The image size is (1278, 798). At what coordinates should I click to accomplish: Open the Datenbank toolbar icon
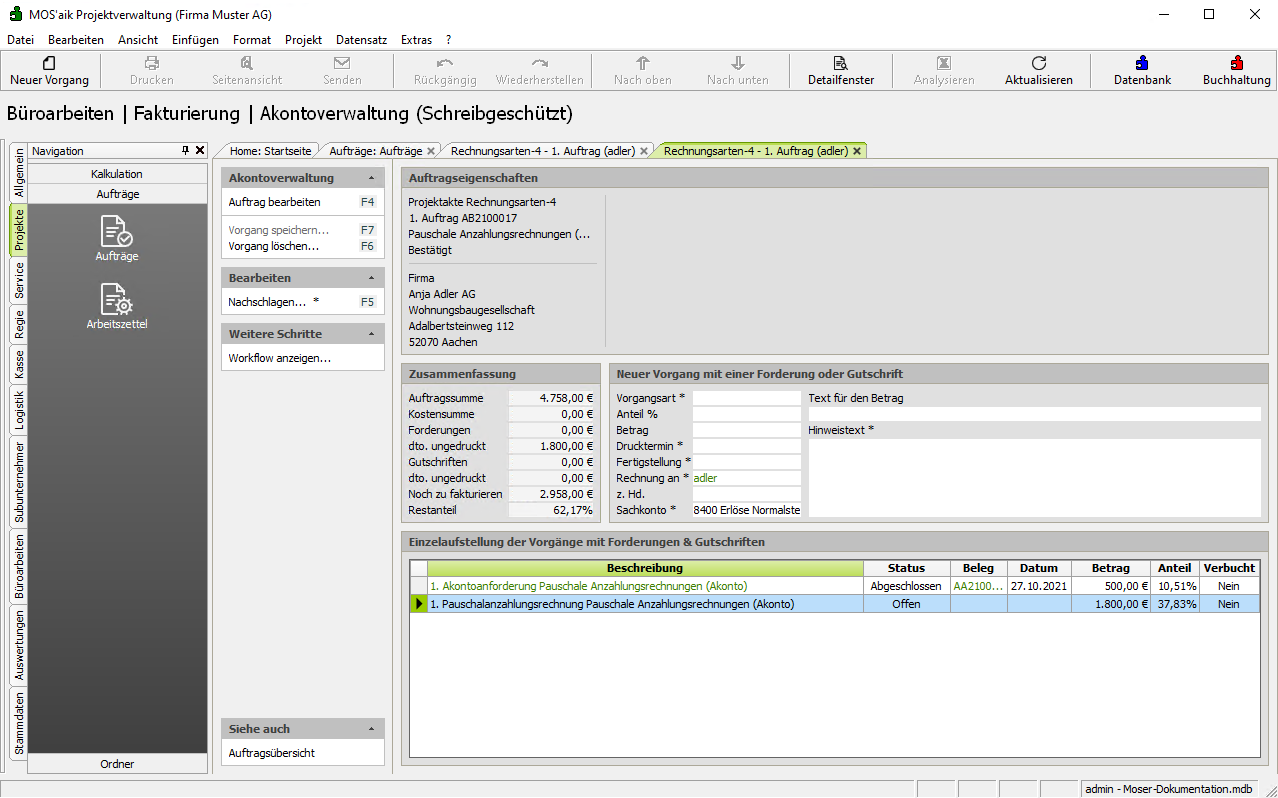pyautogui.click(x=1142, y=63)
